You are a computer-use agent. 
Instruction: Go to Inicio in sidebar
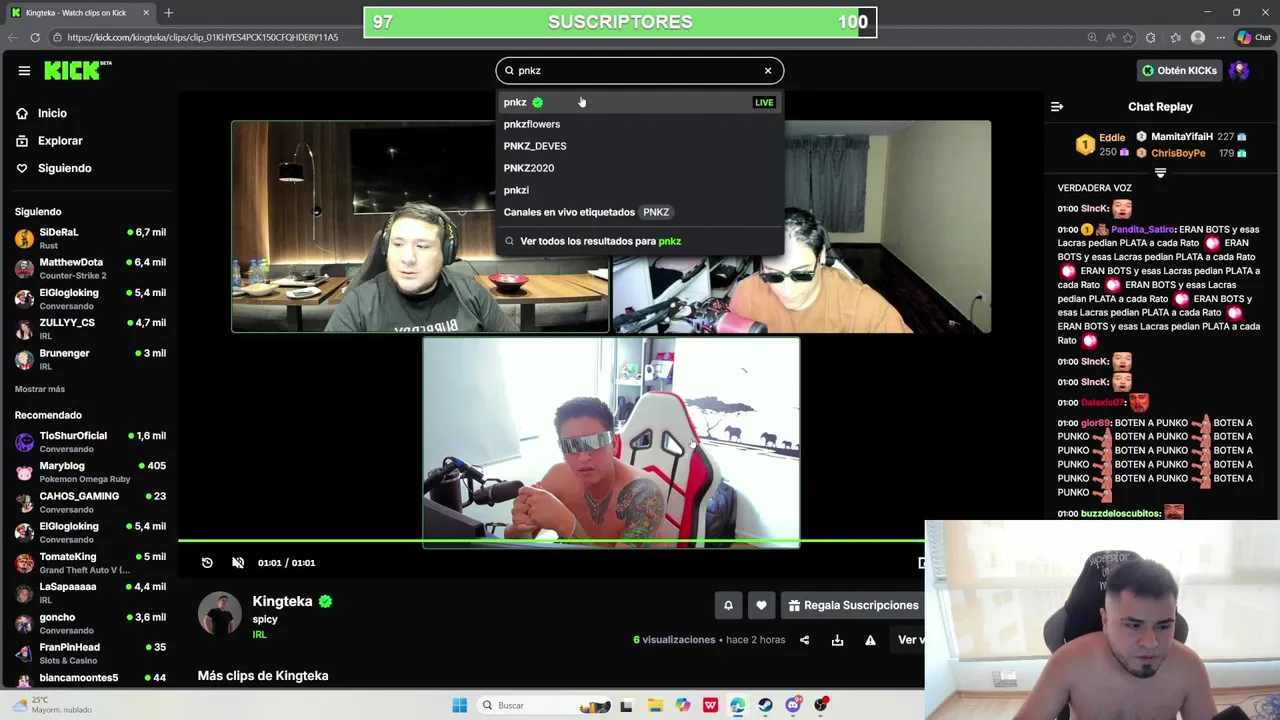pyautogui.click(x=42, y=113)
